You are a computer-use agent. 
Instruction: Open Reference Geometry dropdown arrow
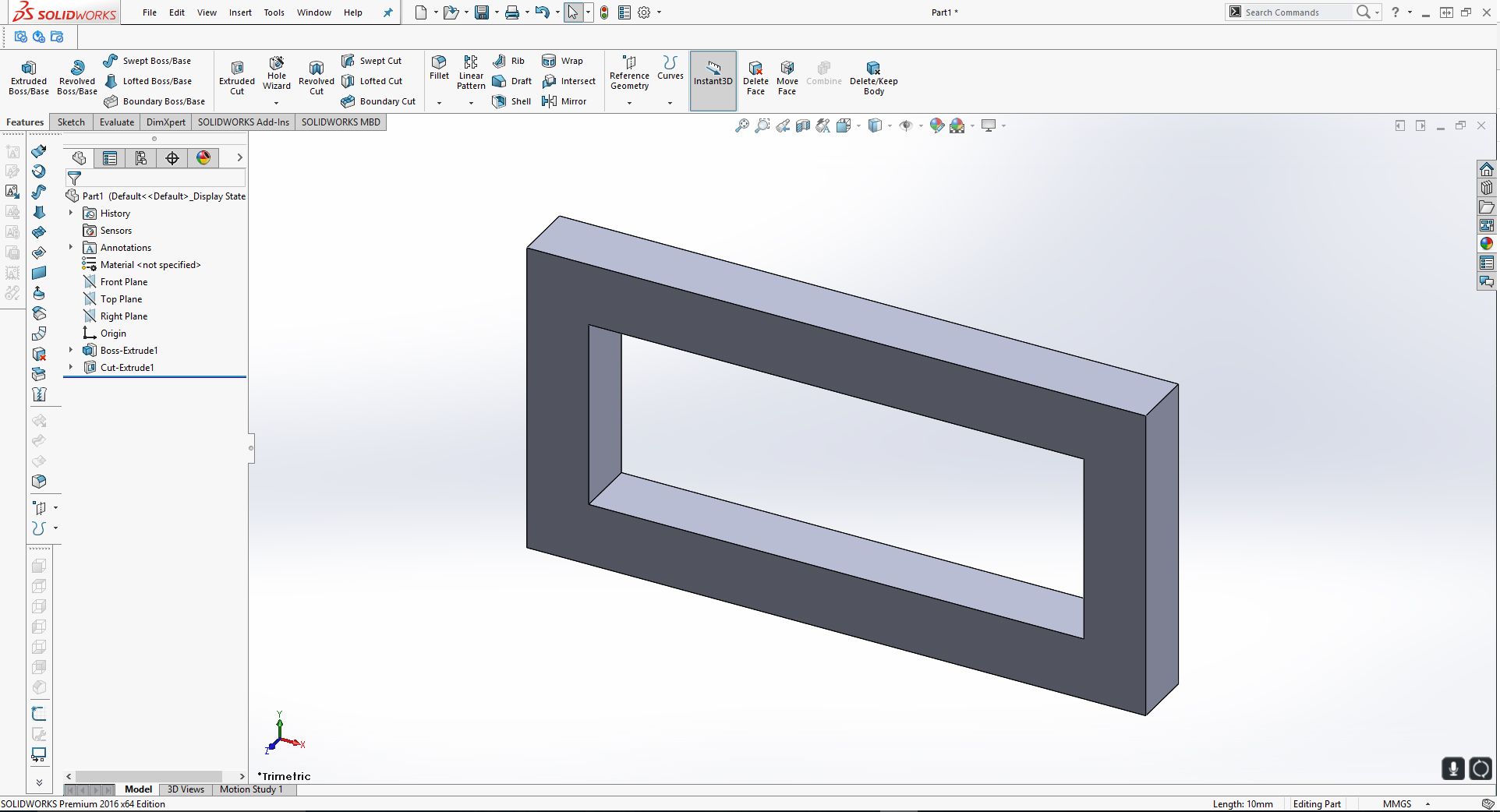coord(629,103)
